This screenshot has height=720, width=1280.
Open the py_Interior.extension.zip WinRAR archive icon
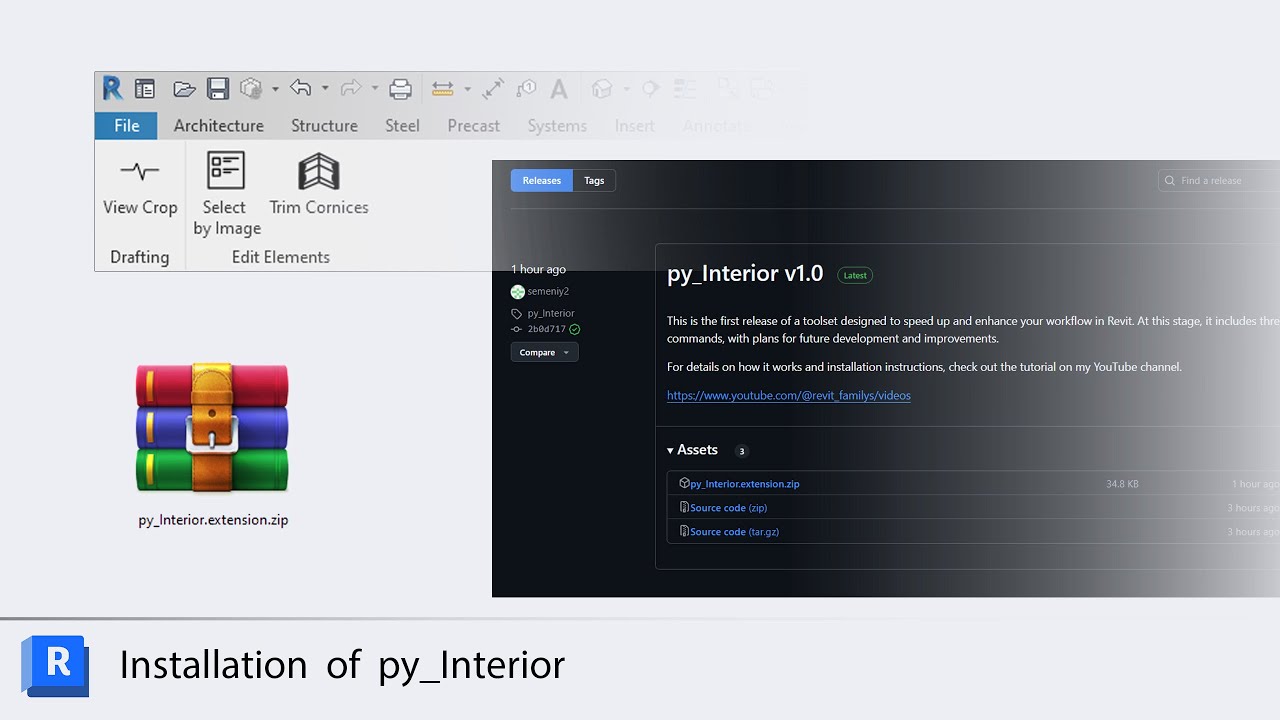[212, 428]
